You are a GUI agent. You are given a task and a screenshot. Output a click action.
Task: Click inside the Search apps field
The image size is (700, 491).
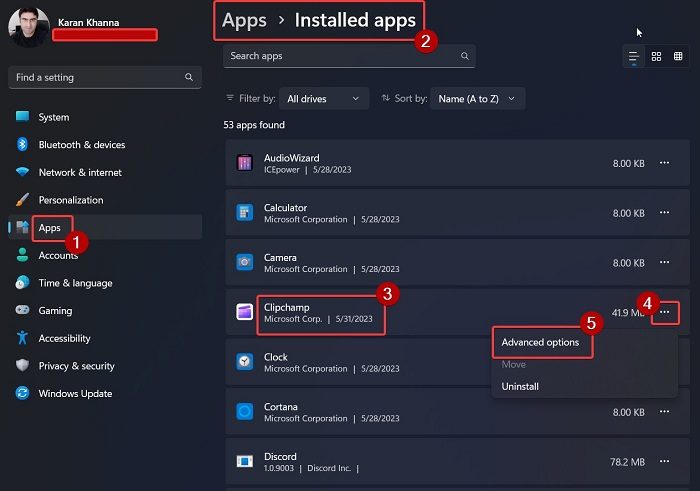(x=349, y=56)
